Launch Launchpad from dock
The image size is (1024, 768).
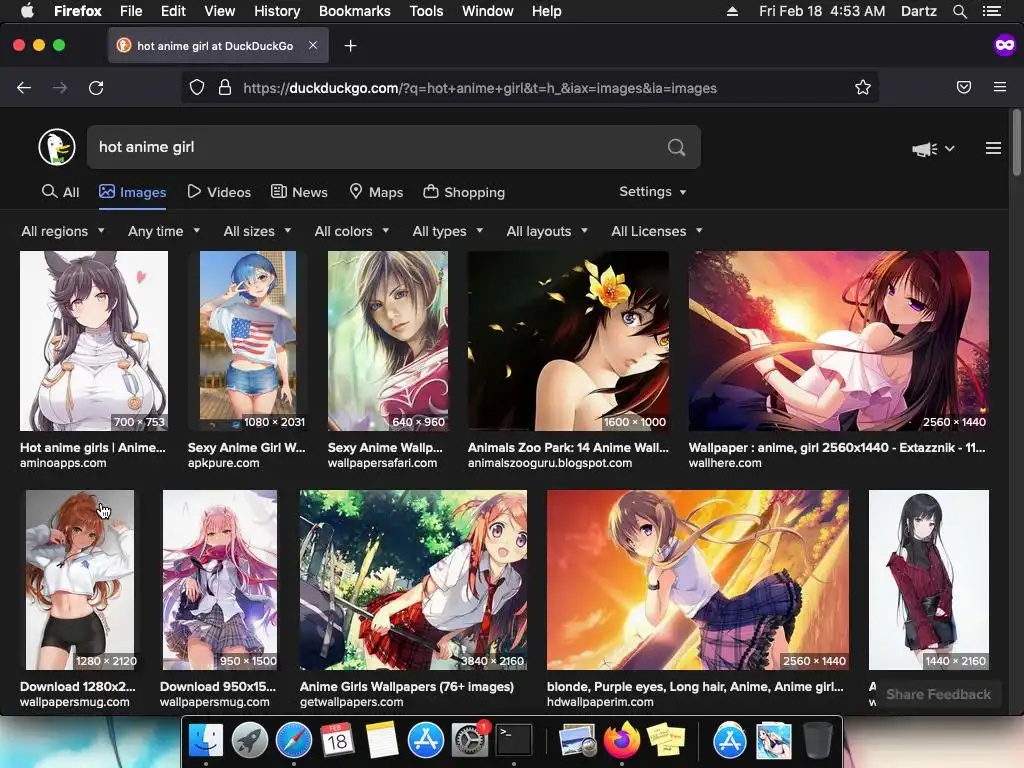click(250, 741)
